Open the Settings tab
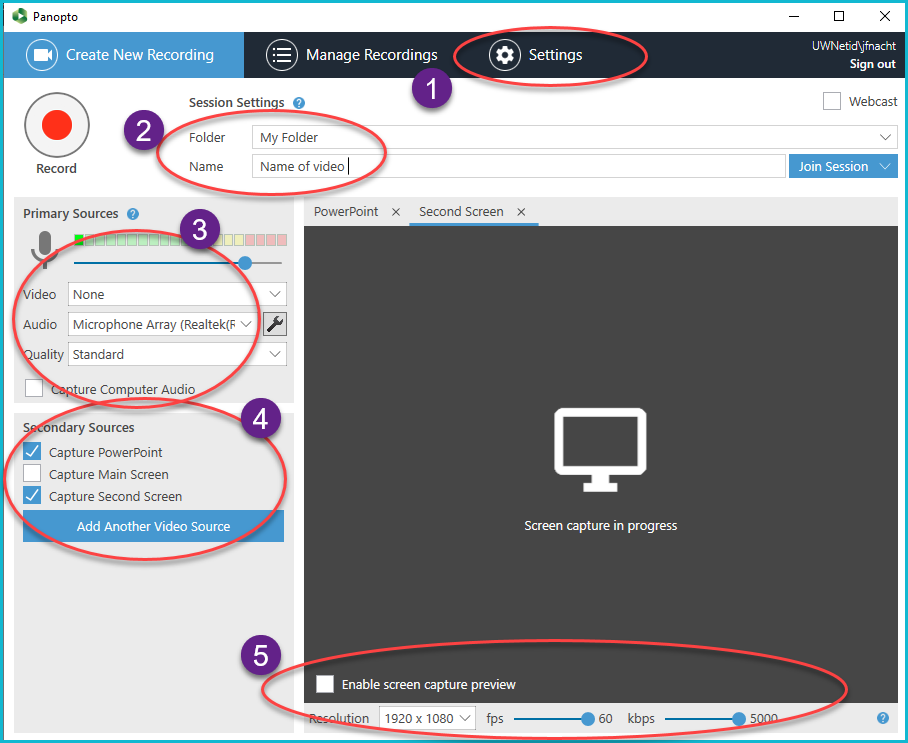The width and height of the screenshot is (908, 743). pos(536,55)
